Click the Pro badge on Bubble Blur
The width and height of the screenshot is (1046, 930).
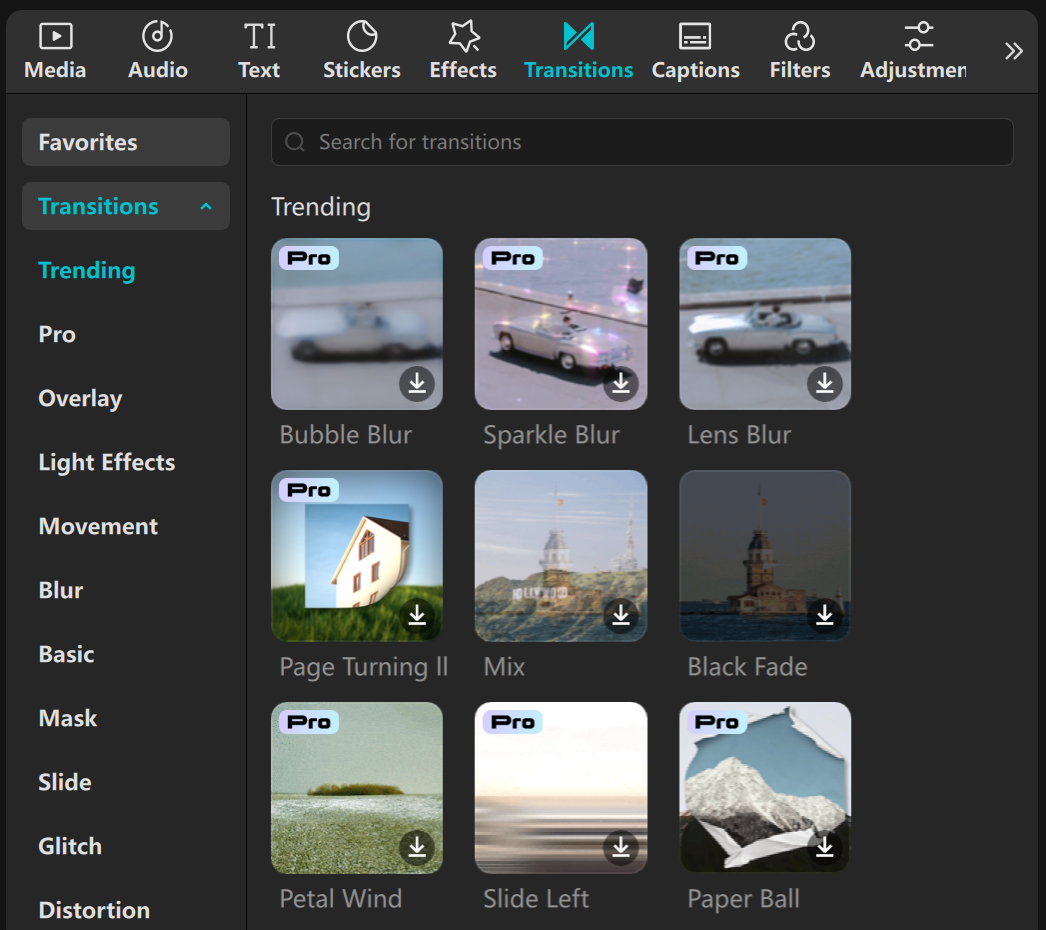tap(309, 258)
